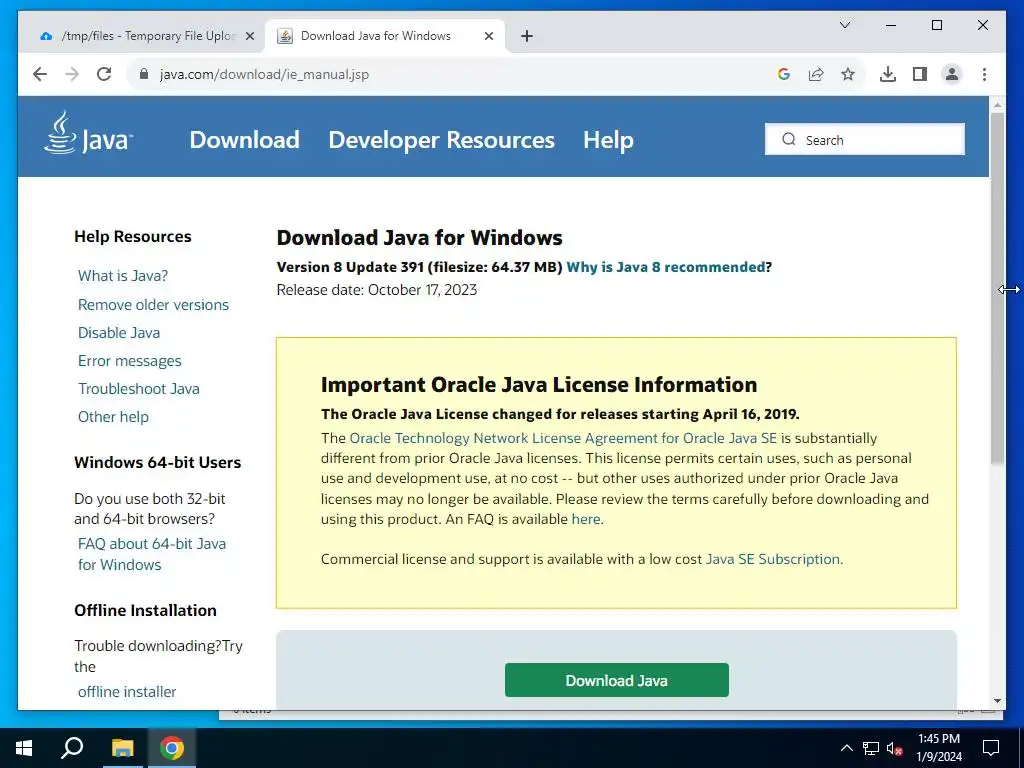Open the 'offline installer' link
The height and width of the screenshot is (768, 1024).
point(127,692)
